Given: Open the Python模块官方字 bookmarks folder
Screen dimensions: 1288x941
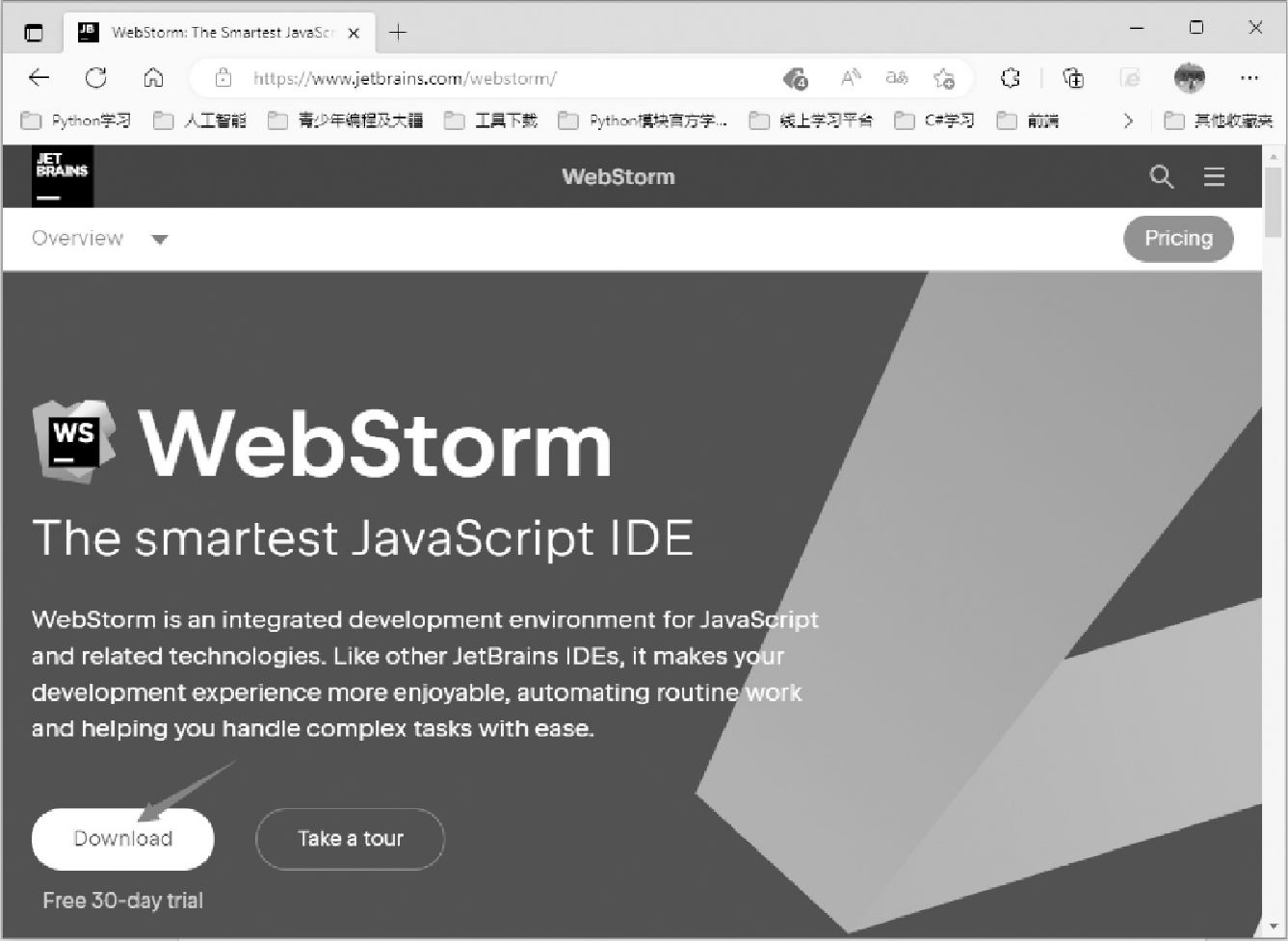Looking at the screenshot, I should coord(643,121).
